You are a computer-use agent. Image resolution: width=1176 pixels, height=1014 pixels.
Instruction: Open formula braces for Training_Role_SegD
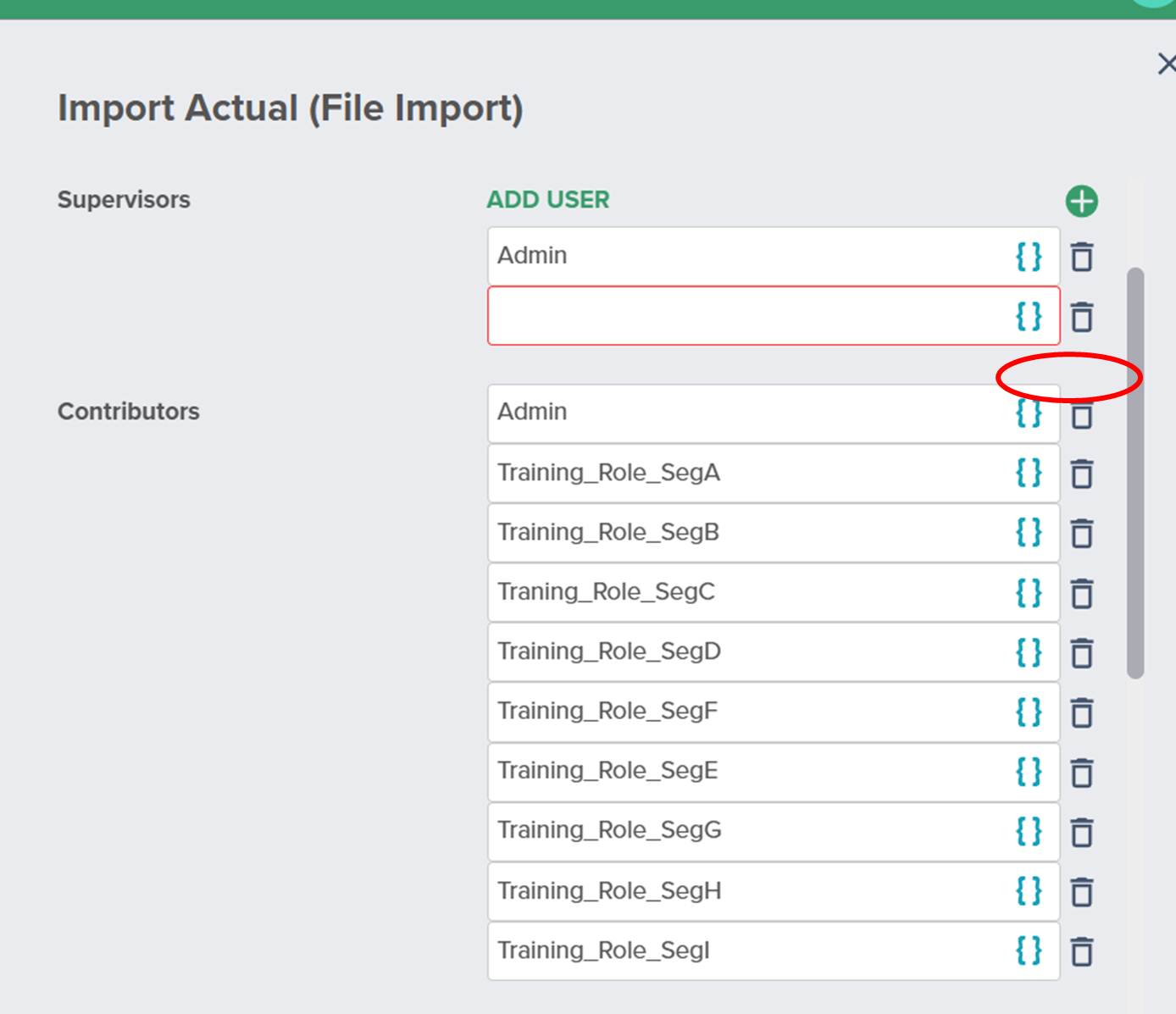click(1029, 652)
